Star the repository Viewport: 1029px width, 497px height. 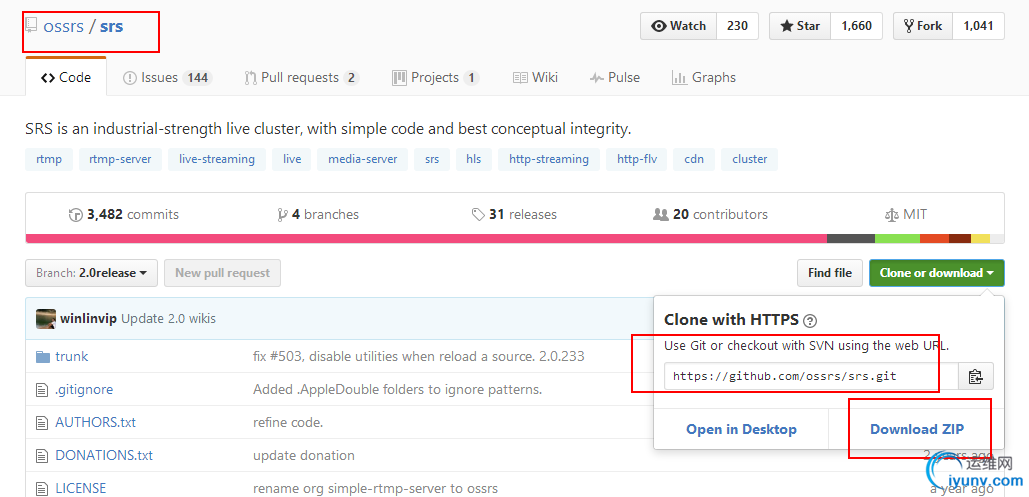(800, 26)
